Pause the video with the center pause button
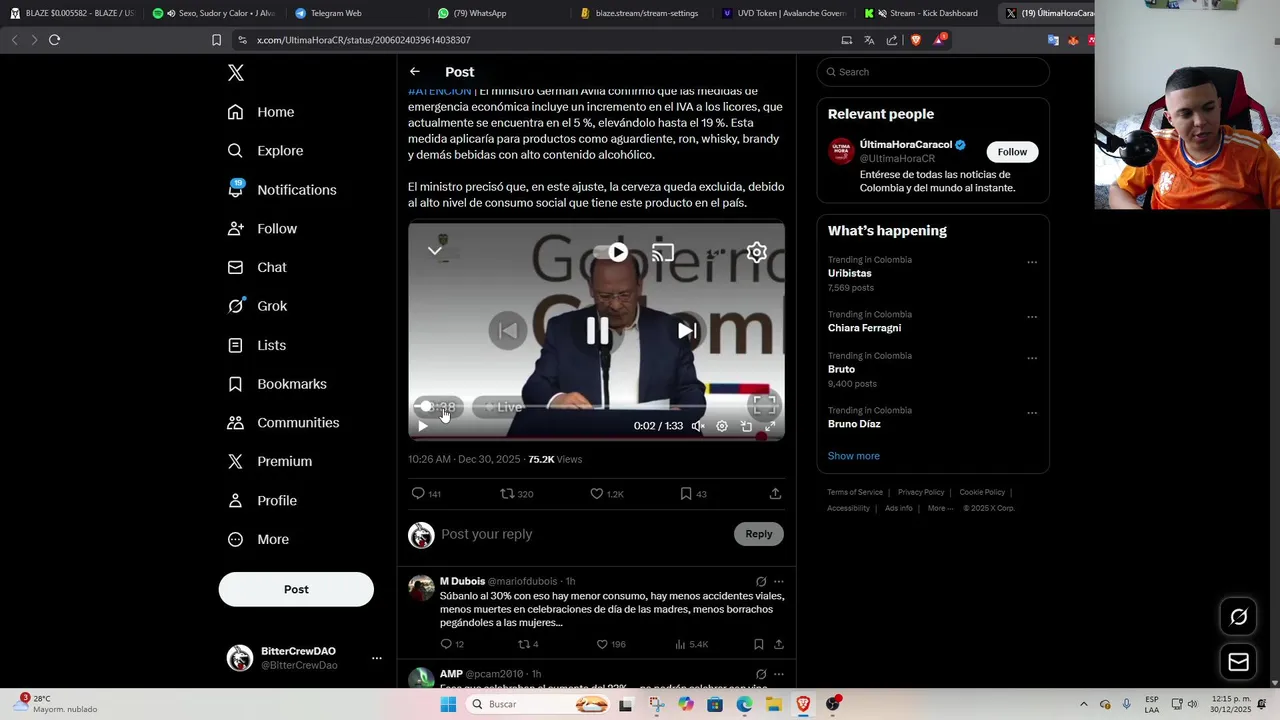The image size is (1280, 720). [597, 331]
